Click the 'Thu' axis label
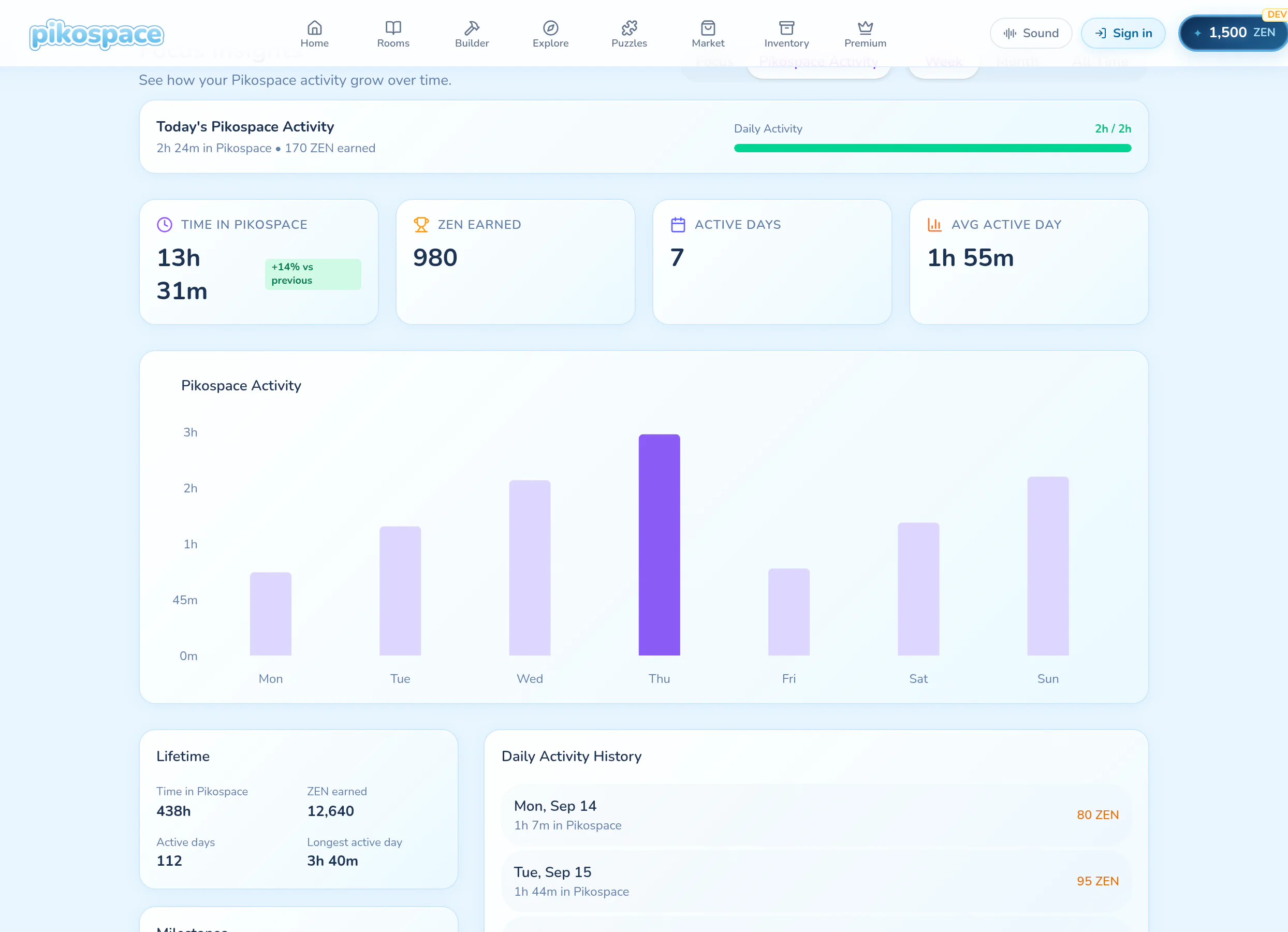The height and width of the screenshot is (932, 1288). point(659,679)
